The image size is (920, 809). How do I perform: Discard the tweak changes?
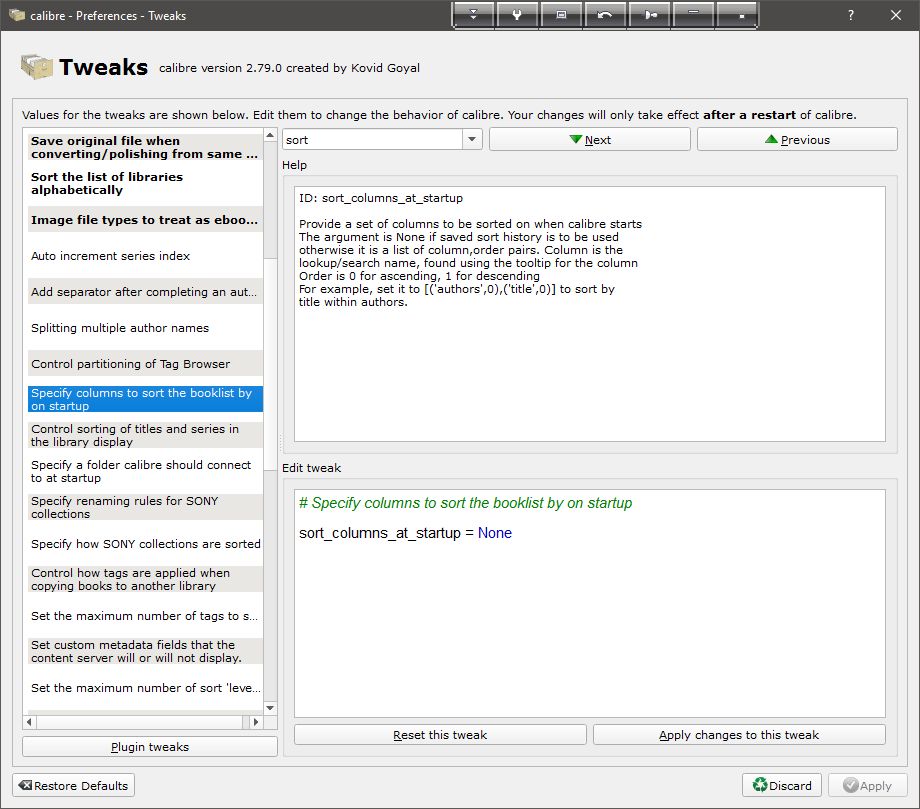coord(782,786)
